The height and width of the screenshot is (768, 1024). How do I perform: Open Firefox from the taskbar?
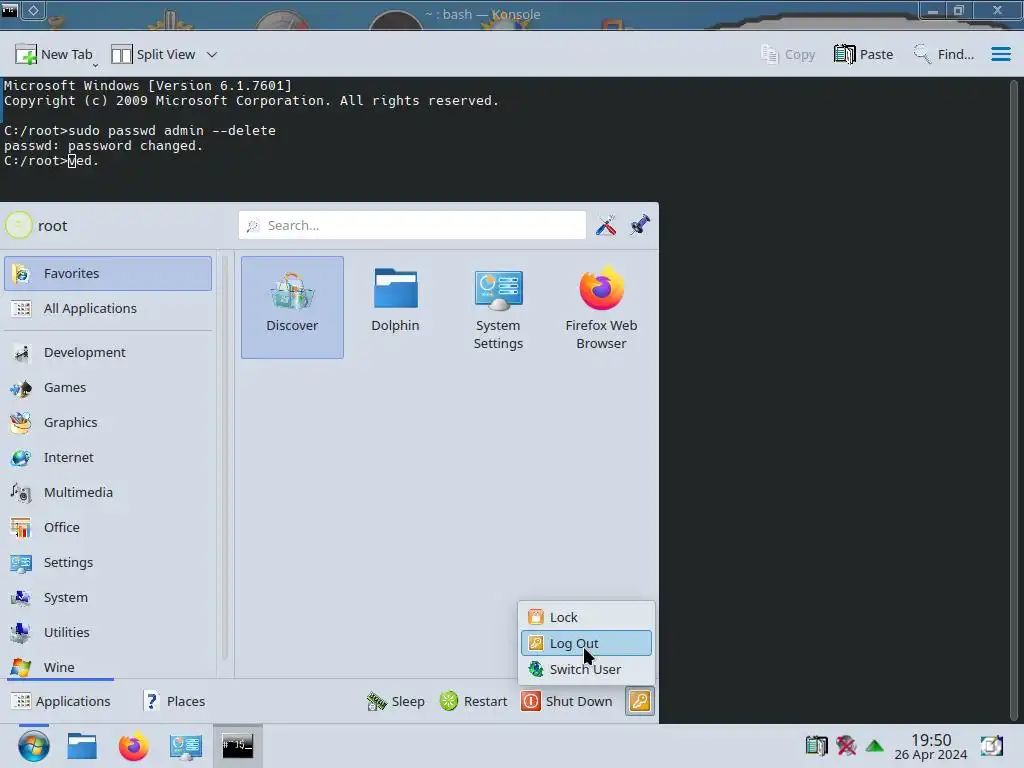tap(133, 746)
